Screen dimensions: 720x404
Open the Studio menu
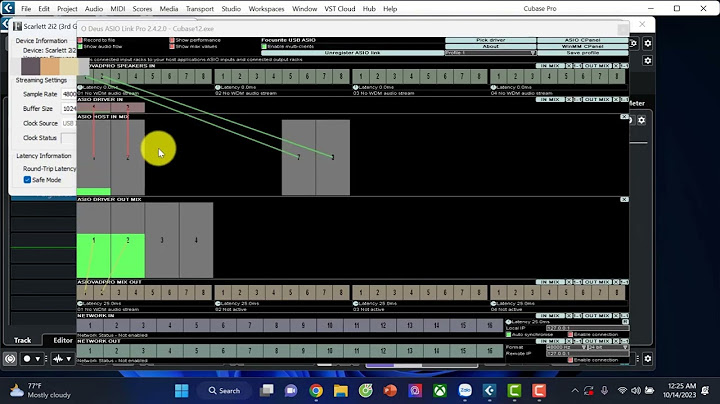click(231, 9)
